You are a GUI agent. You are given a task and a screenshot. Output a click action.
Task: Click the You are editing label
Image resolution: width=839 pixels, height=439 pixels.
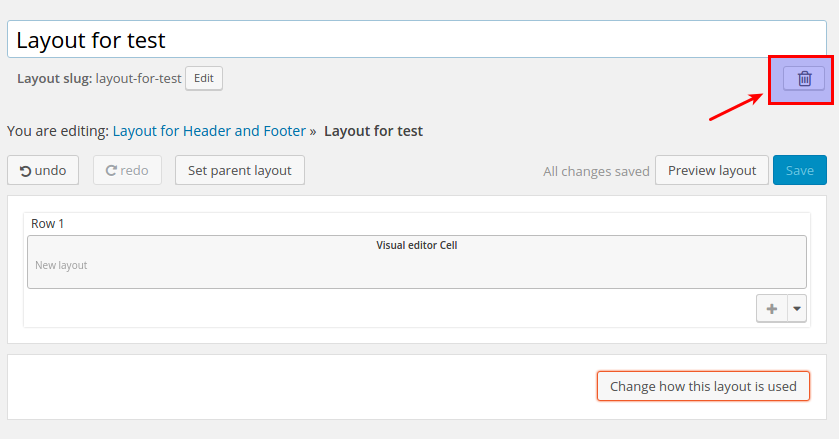[x=58, y=131]
